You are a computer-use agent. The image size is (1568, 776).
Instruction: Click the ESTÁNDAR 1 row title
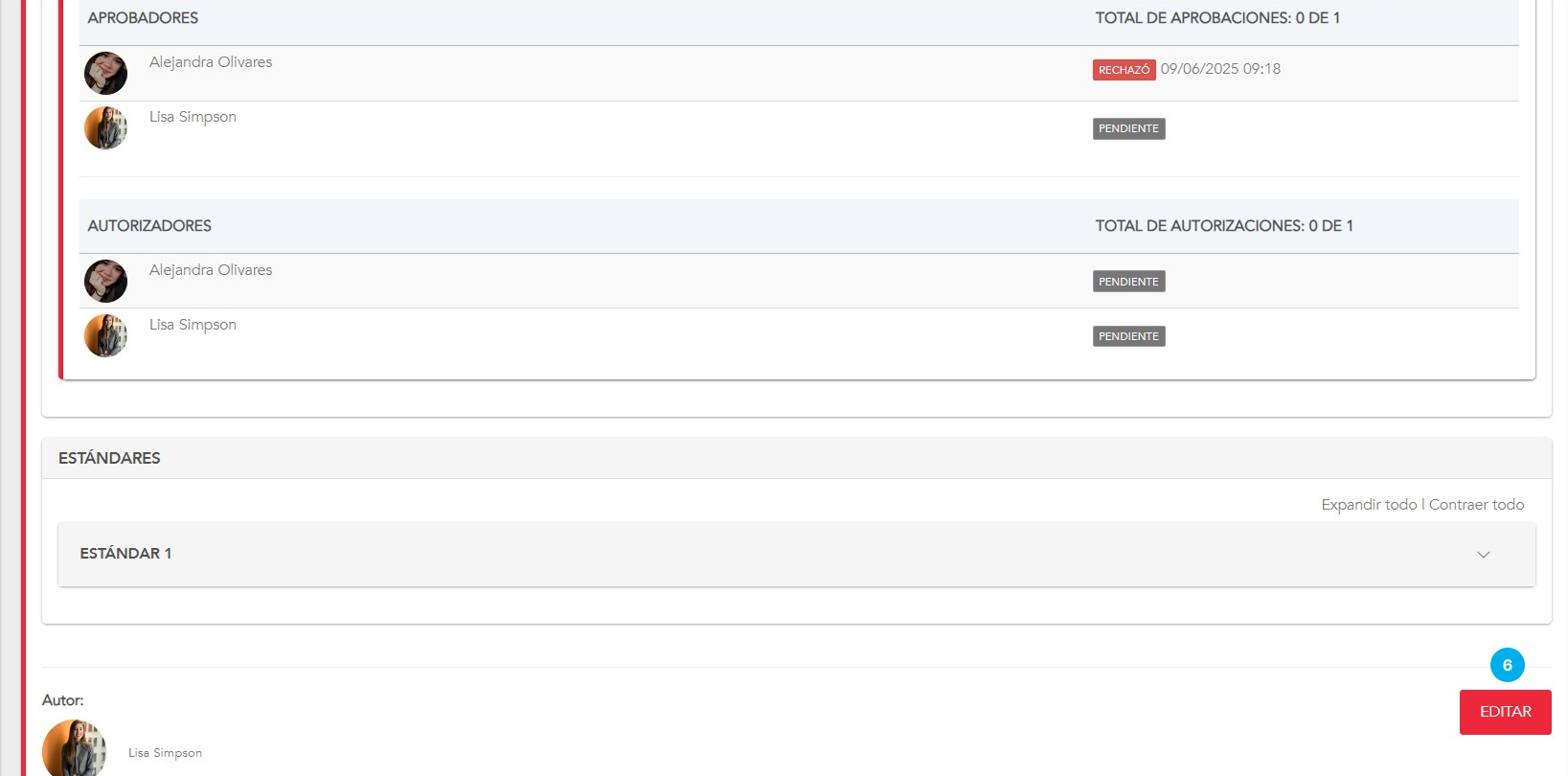[125, 554]
